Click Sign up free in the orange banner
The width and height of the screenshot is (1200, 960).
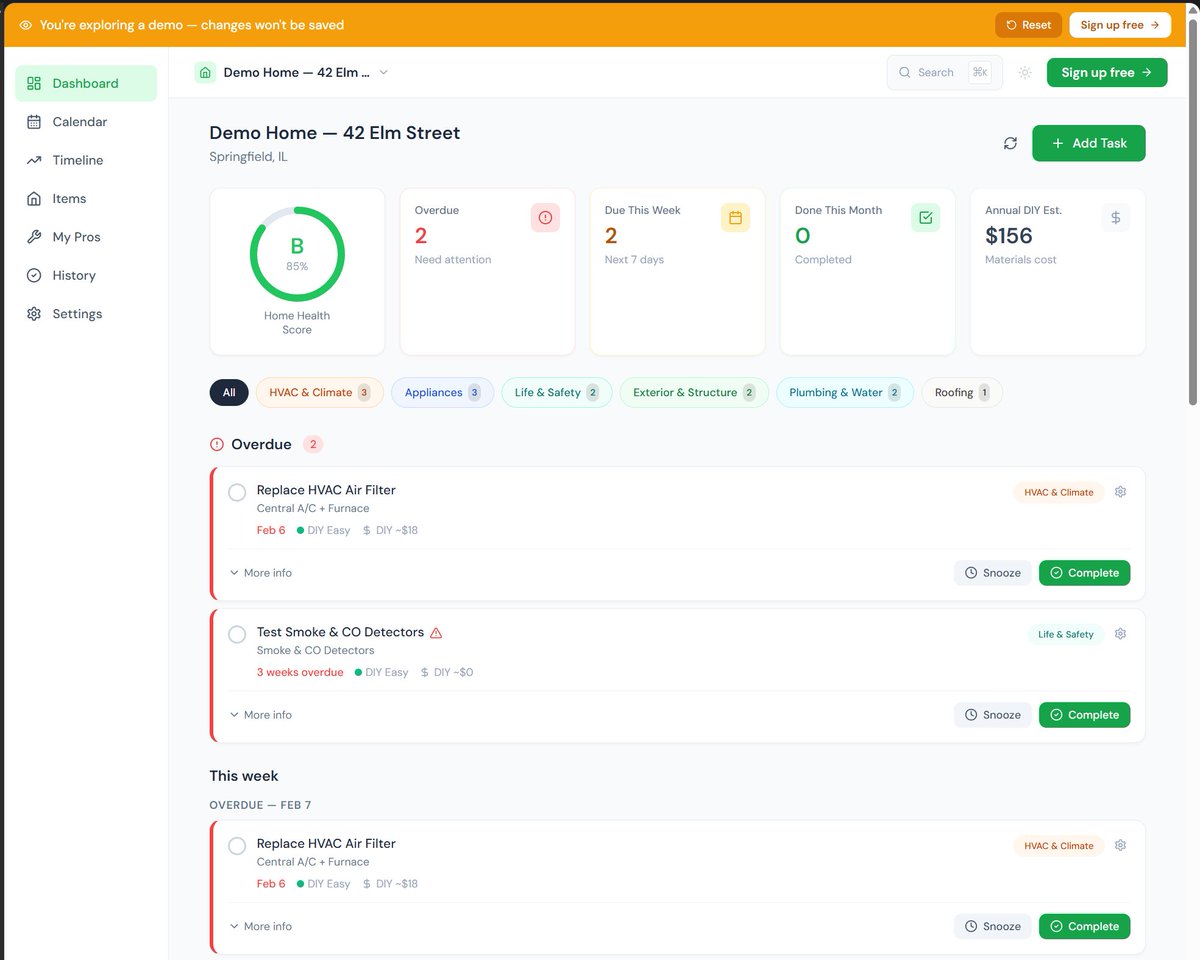tap(1120, 25)
